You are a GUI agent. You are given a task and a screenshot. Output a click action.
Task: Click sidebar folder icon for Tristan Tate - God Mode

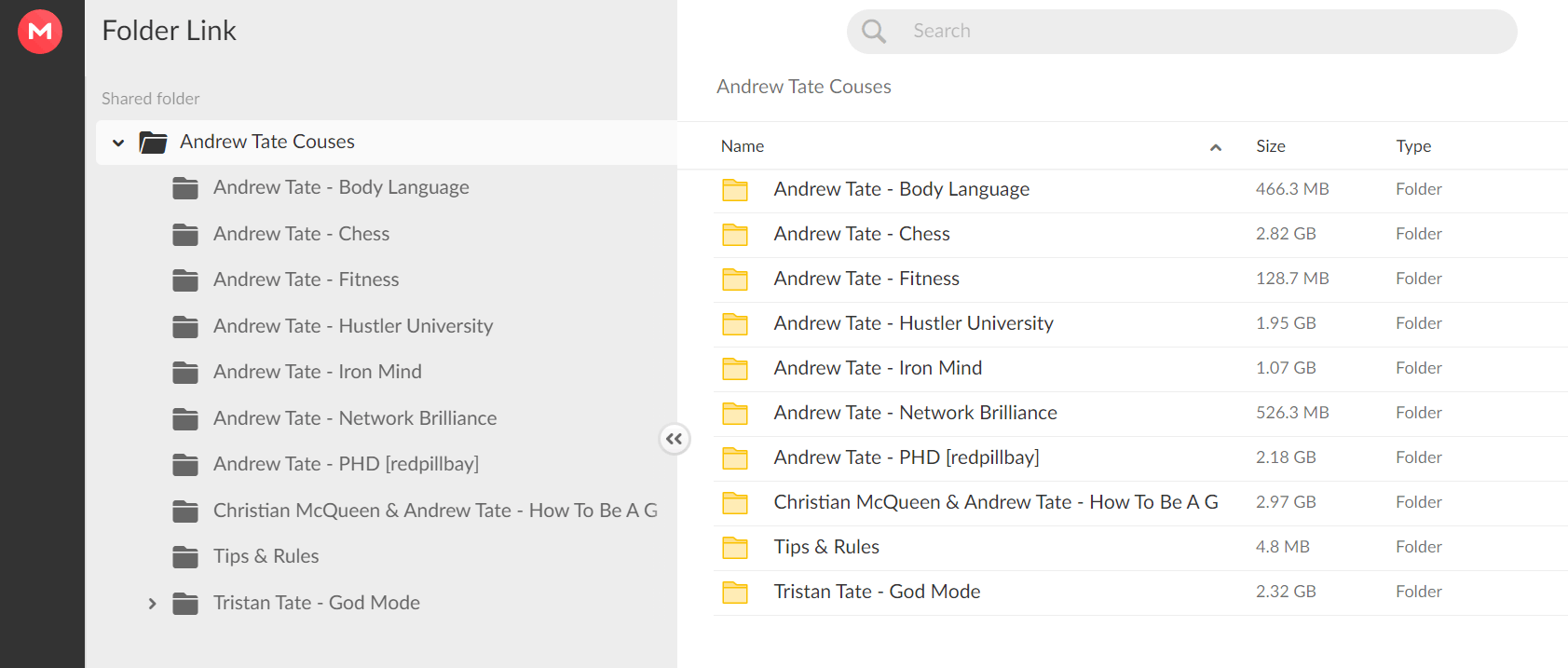(185, 604)
